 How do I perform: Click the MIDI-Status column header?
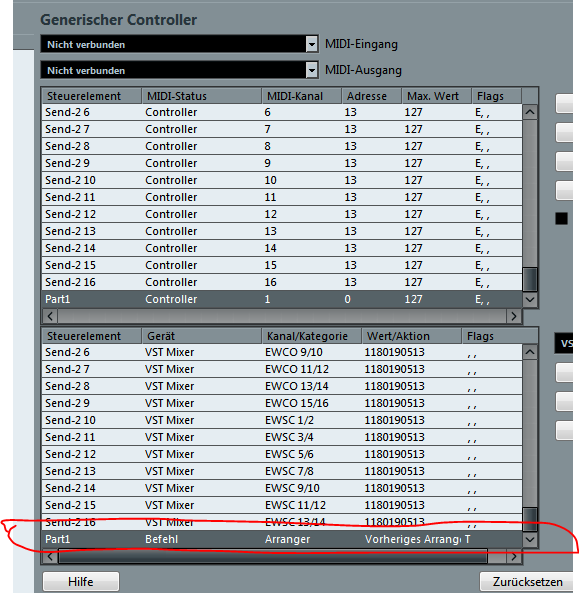click(x=202, y=96)
